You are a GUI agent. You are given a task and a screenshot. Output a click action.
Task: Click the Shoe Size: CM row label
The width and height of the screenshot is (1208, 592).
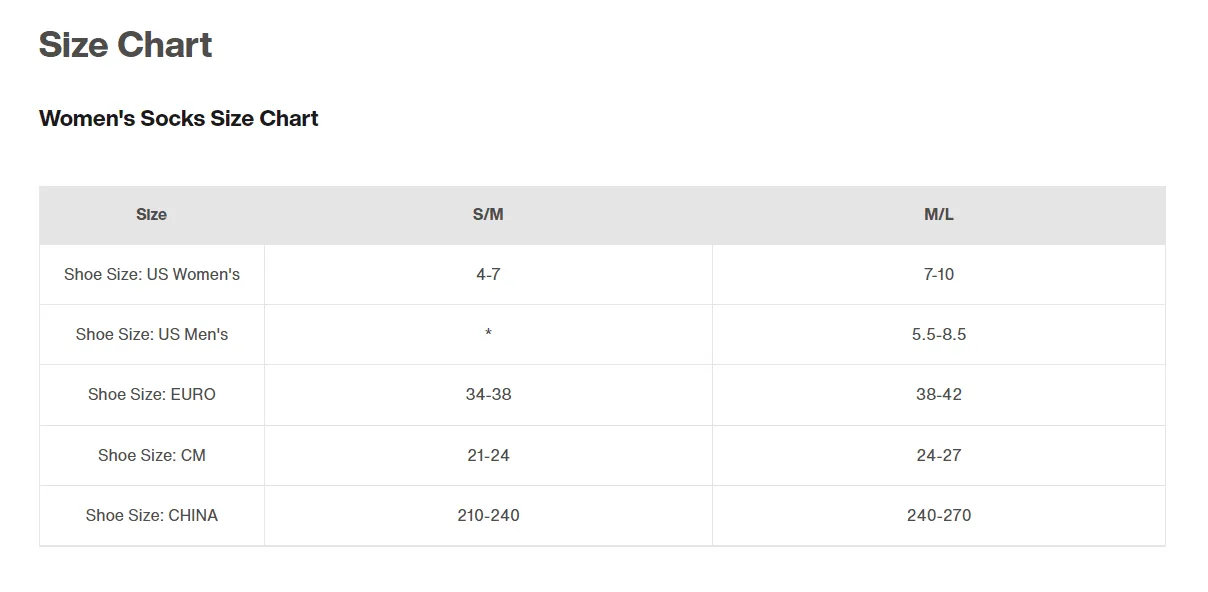coord(152,455)
